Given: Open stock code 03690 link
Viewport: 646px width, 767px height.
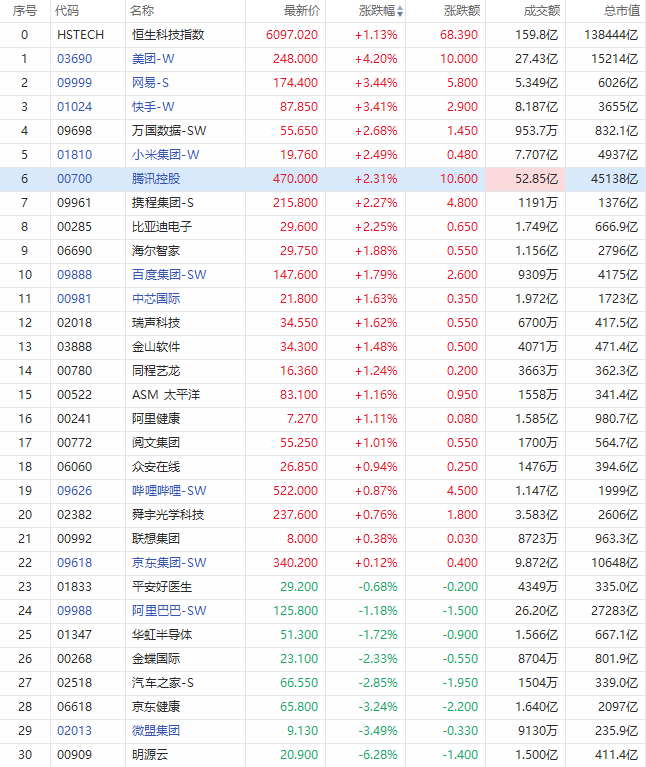Looking at the screenshot, I should (x=74, y=59).
